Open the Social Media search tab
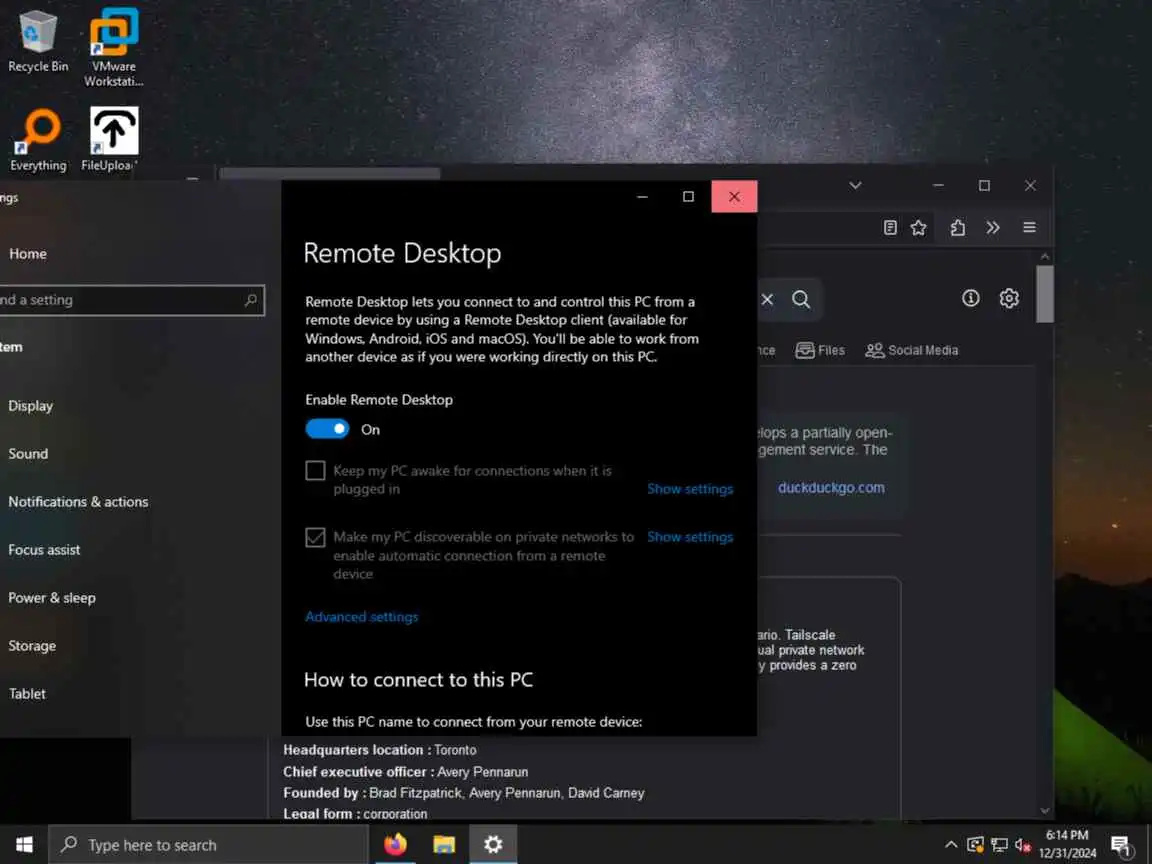Image resolution: width=1152 pixels, height=864 pixels. coord(912,350)
